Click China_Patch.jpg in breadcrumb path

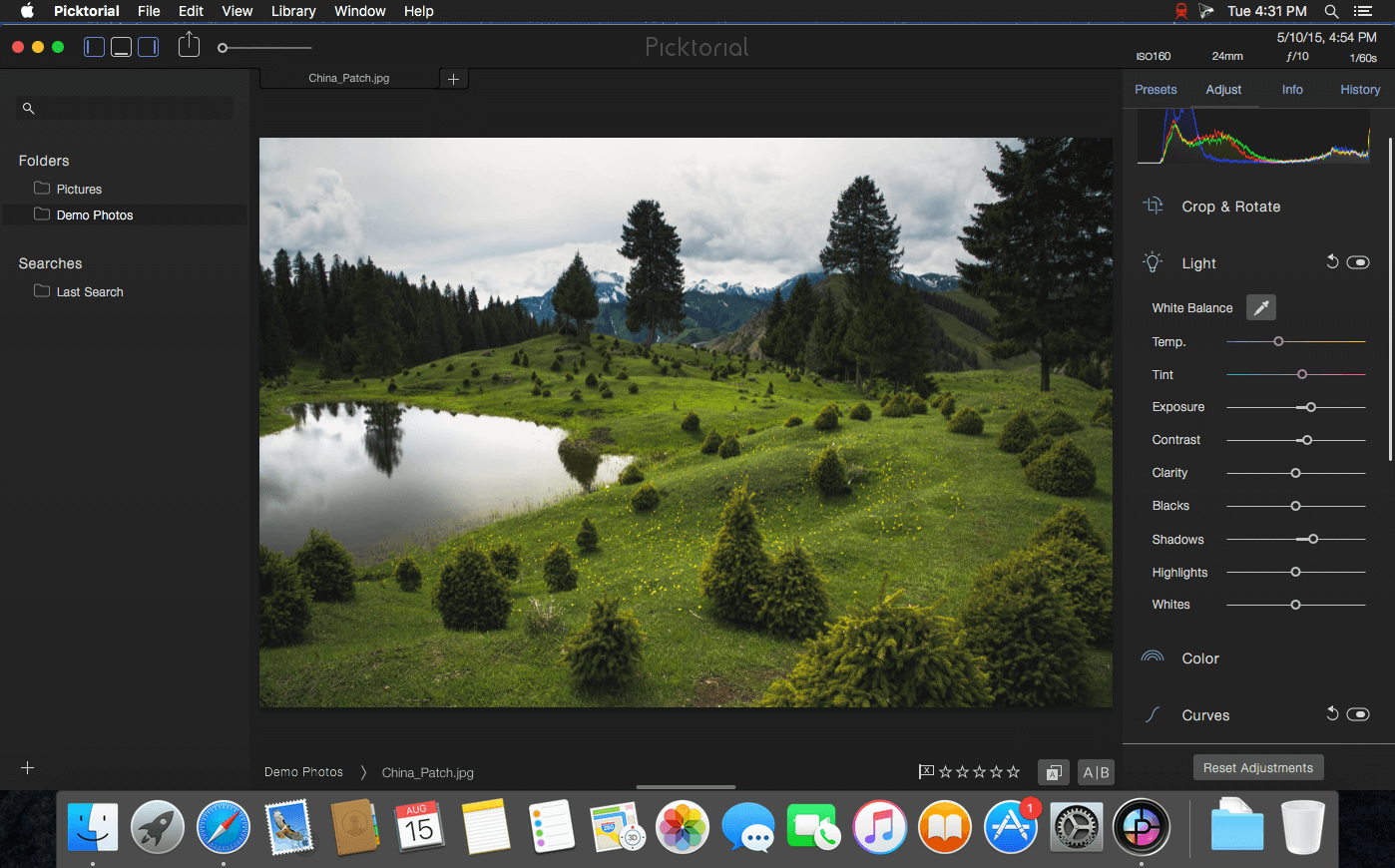[x=427, y=772]
